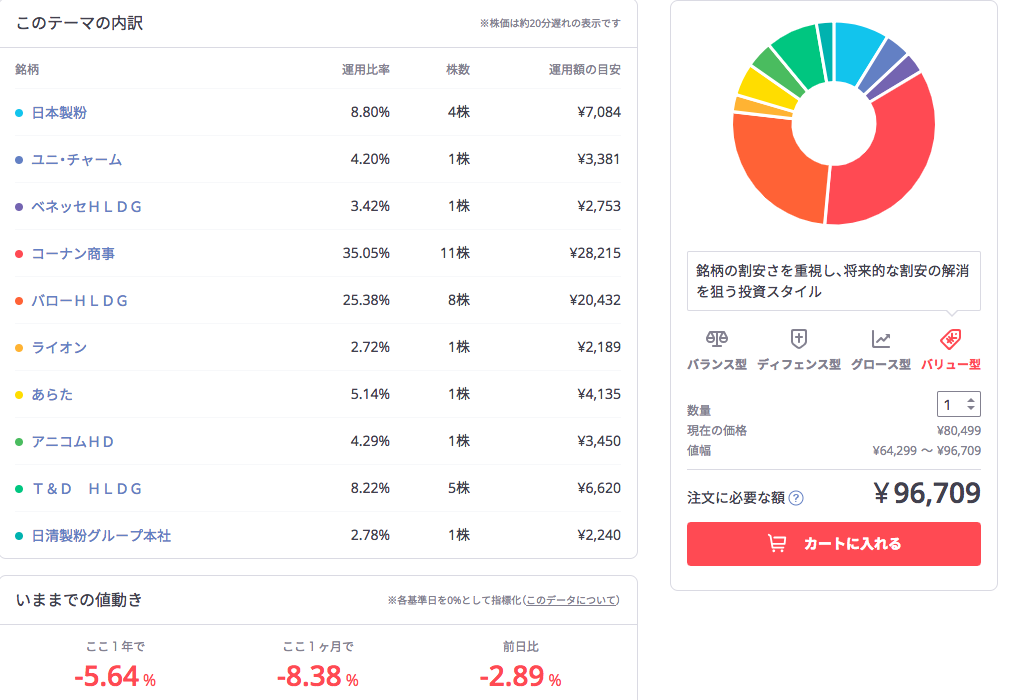Image resolution: width=1033 pixels, height=700 pixels.
Task: Select the グロース型 chart icon
Action: click(x=881, y=339)
